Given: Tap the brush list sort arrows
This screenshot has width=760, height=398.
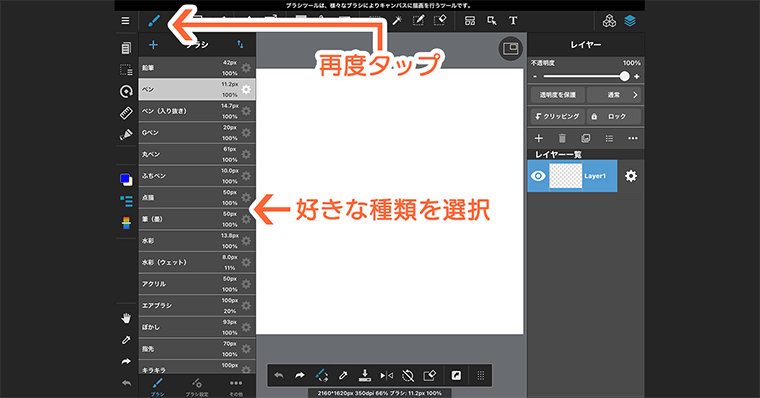Looking at the screenshot, I should click(x=240, y=45).
